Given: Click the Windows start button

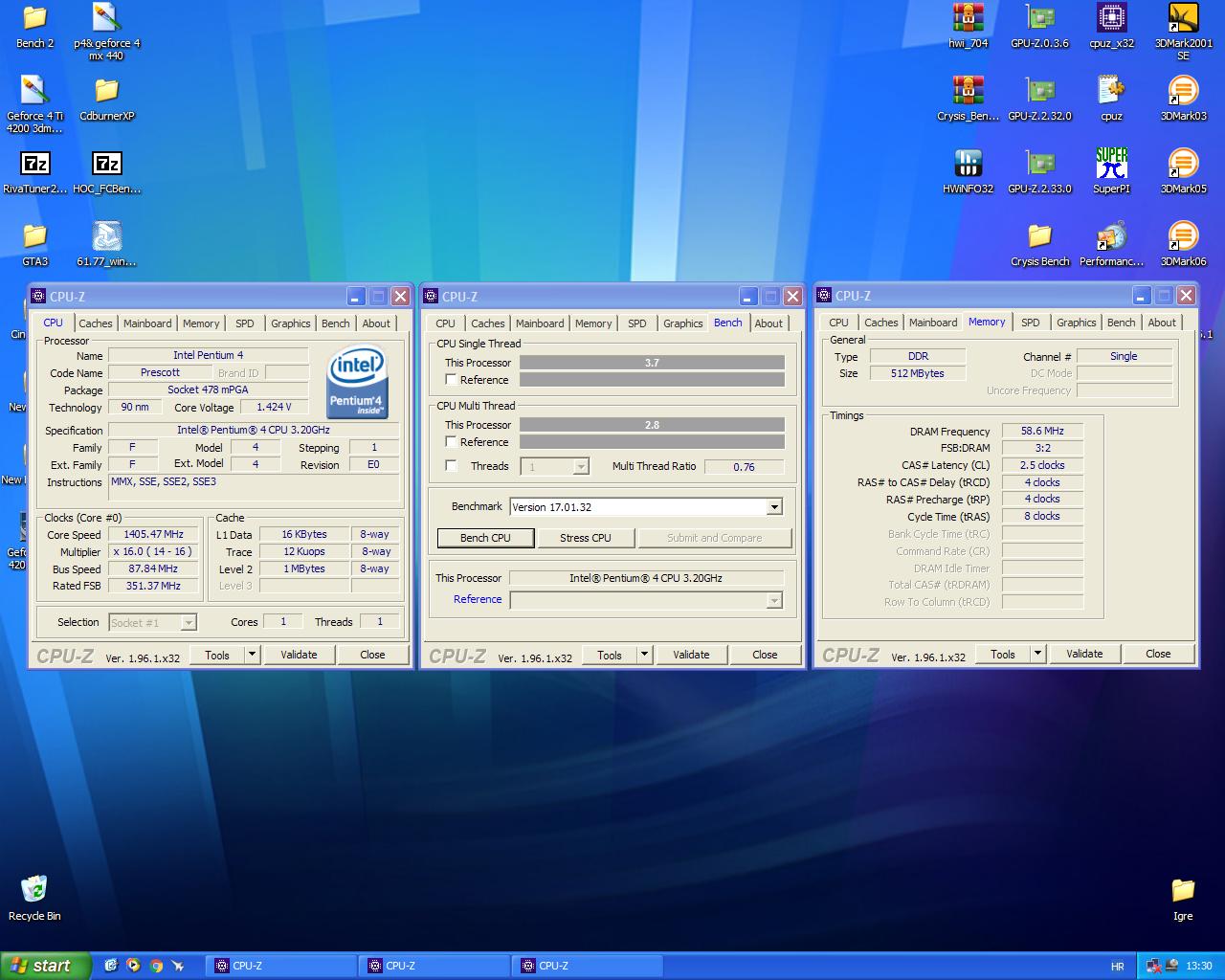Looking at the screenshot, I should pos(44,966).
